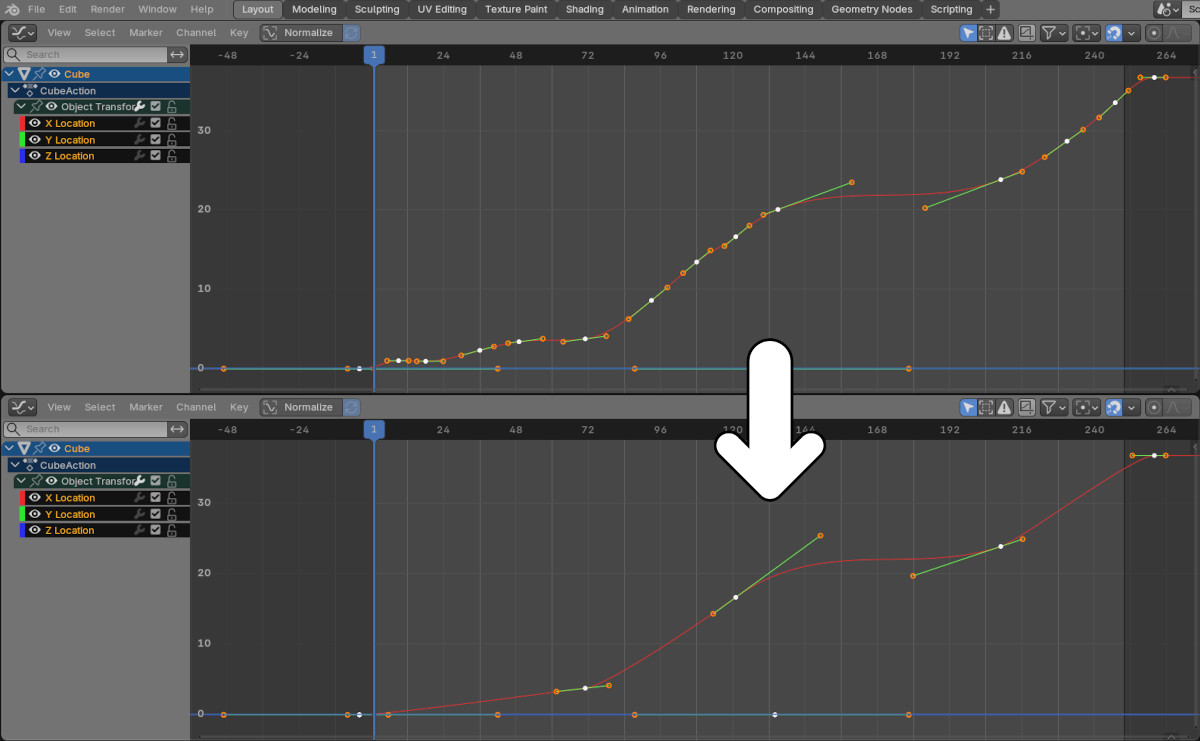Click the red color swatch beside X Location
Image resolution: width=1200 pixels, height=741 pixels.
pos(22,123)
